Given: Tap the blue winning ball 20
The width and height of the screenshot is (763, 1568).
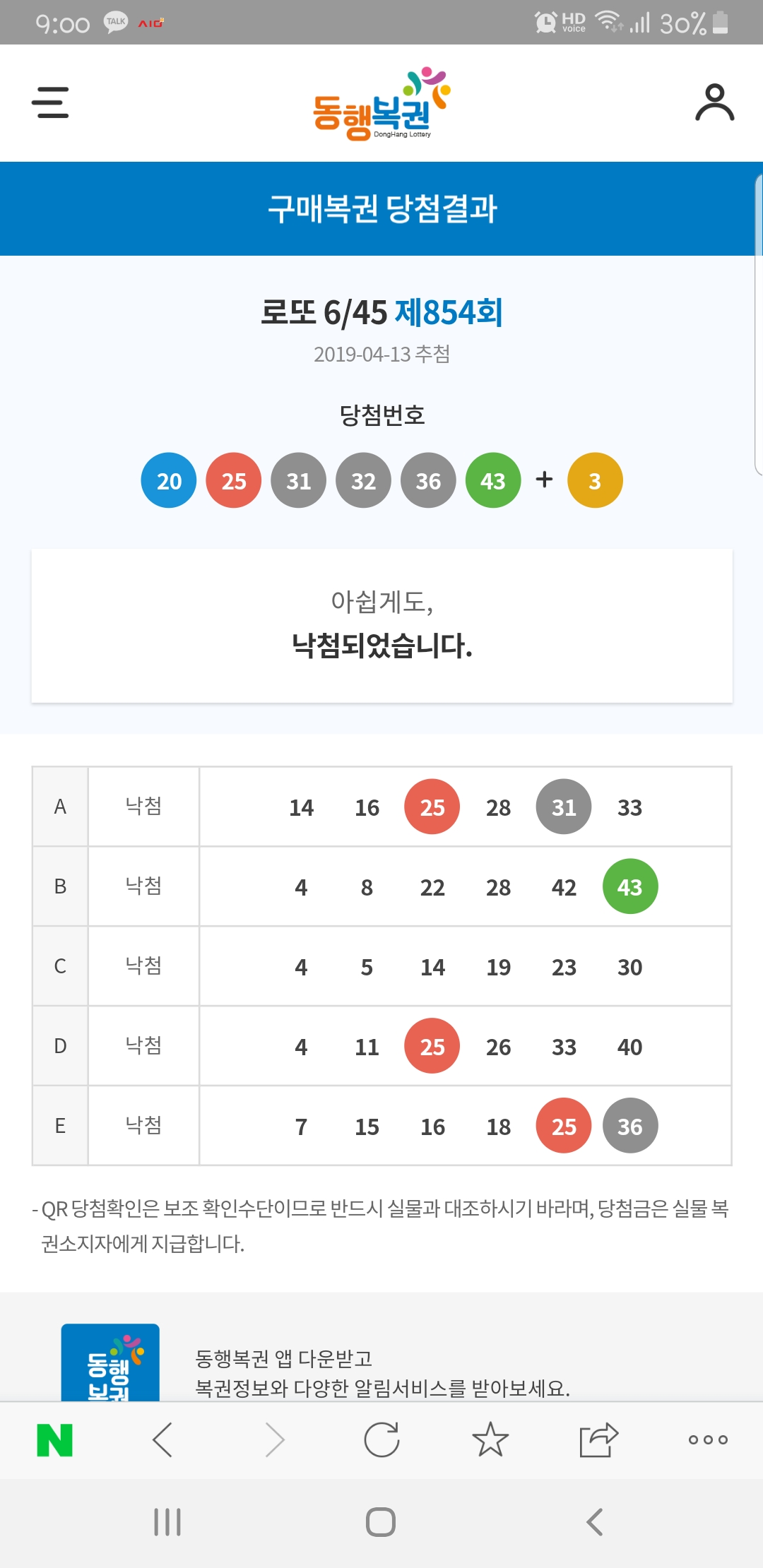Looking at the screenshot, I should pos(169,480).
